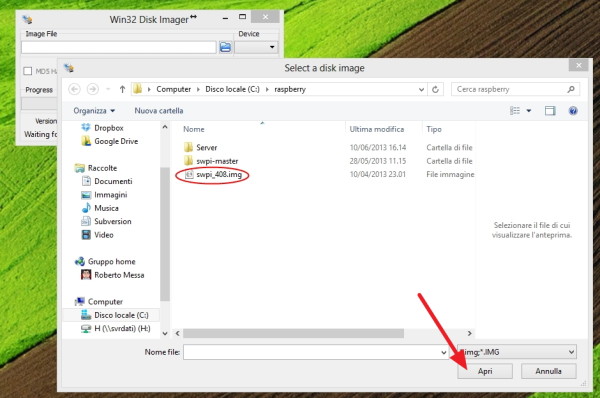Screen dimensions: 600x398
Task: Click the browse folder icon in Win32 Disk Imager
Action: tap(225, 47)
